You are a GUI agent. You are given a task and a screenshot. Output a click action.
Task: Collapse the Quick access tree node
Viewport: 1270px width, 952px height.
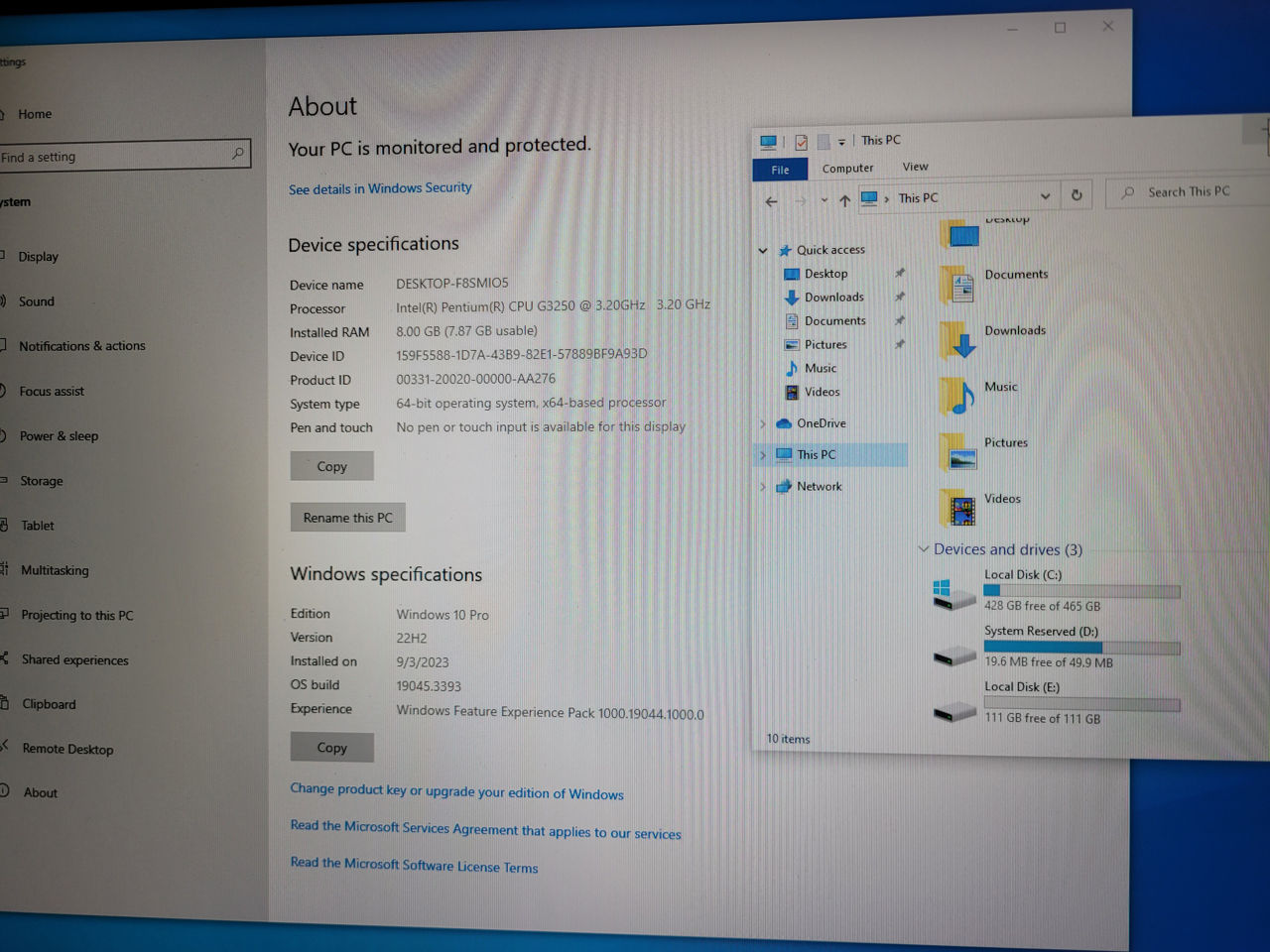(x=763, y=251)
